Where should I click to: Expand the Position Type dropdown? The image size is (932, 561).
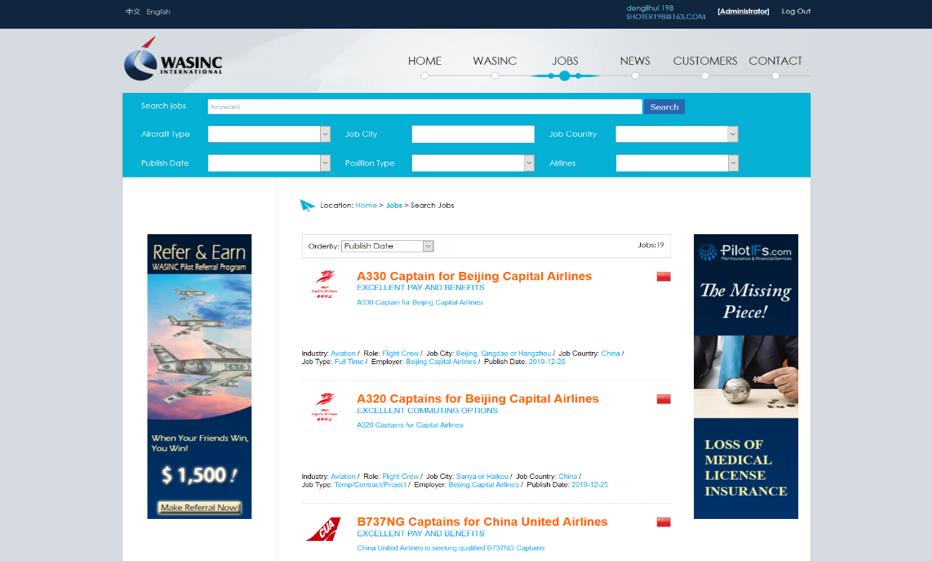(x=472, y=163)
